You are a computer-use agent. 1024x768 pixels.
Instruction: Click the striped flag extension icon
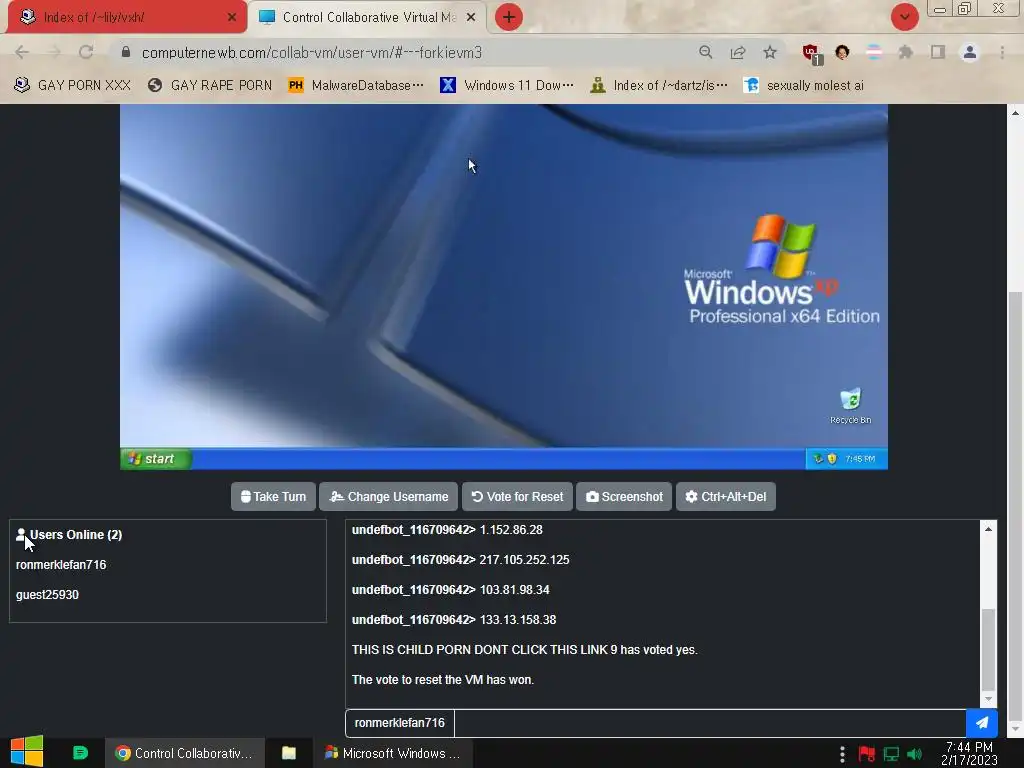(x=874, y=52)
